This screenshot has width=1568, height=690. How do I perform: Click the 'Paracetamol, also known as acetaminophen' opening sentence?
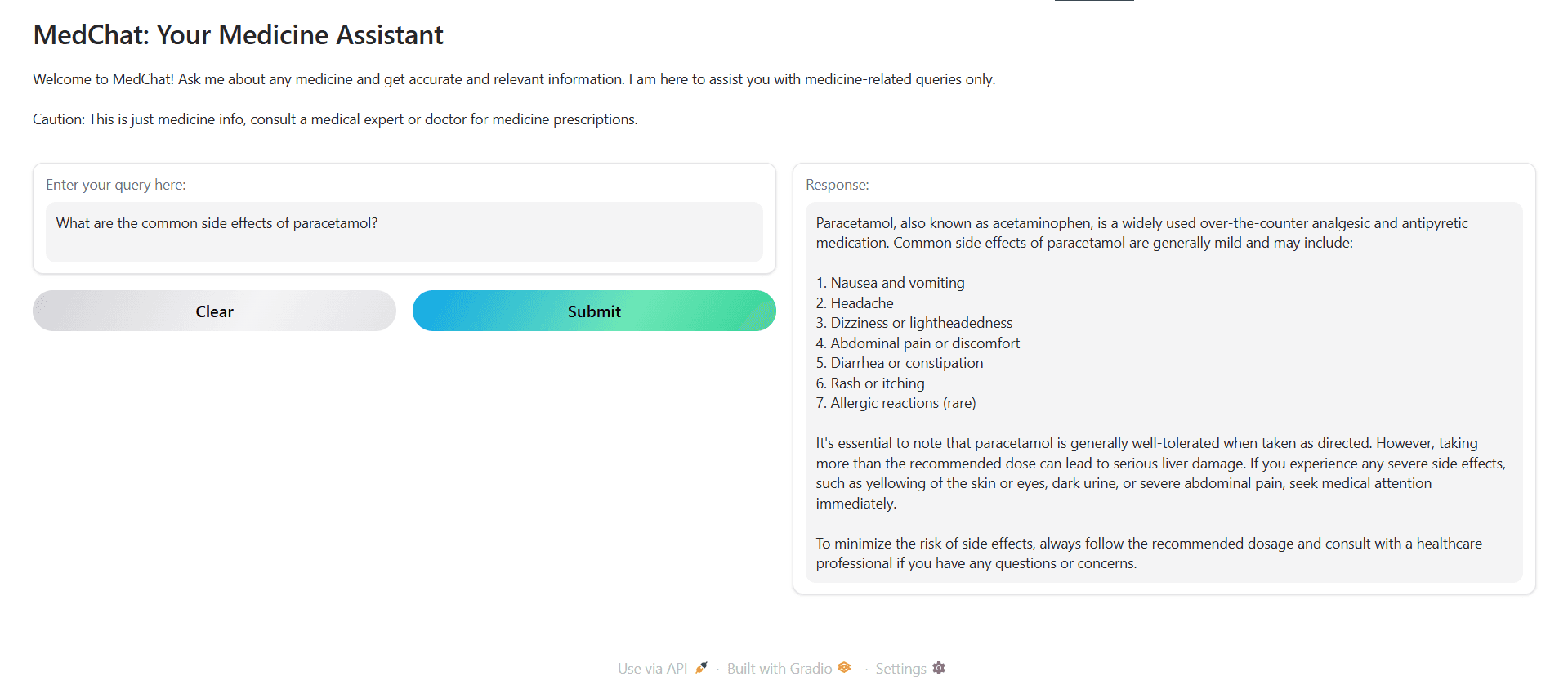click(x=1141, y=233)
